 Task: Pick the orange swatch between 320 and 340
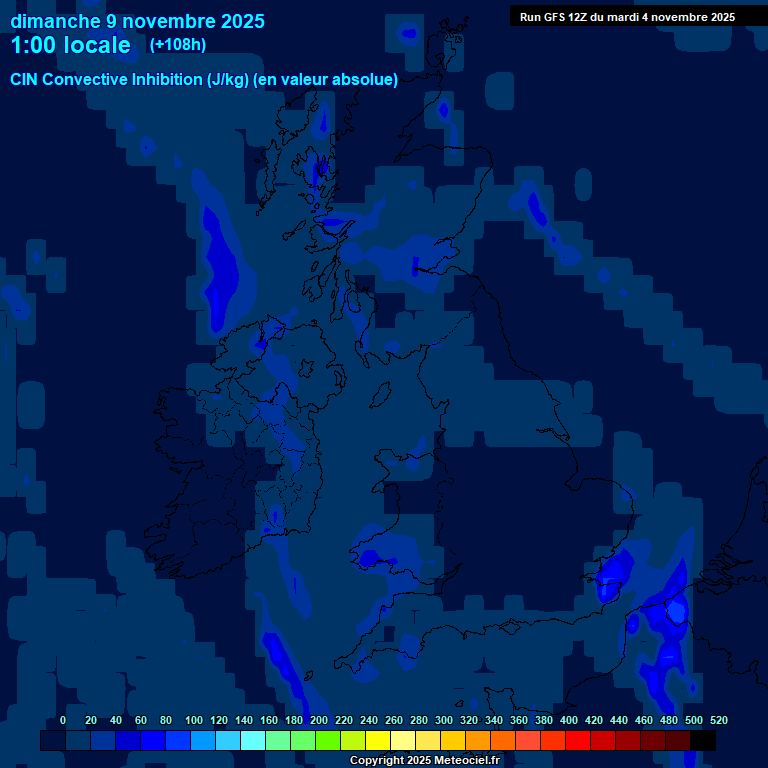pos(478,740)
